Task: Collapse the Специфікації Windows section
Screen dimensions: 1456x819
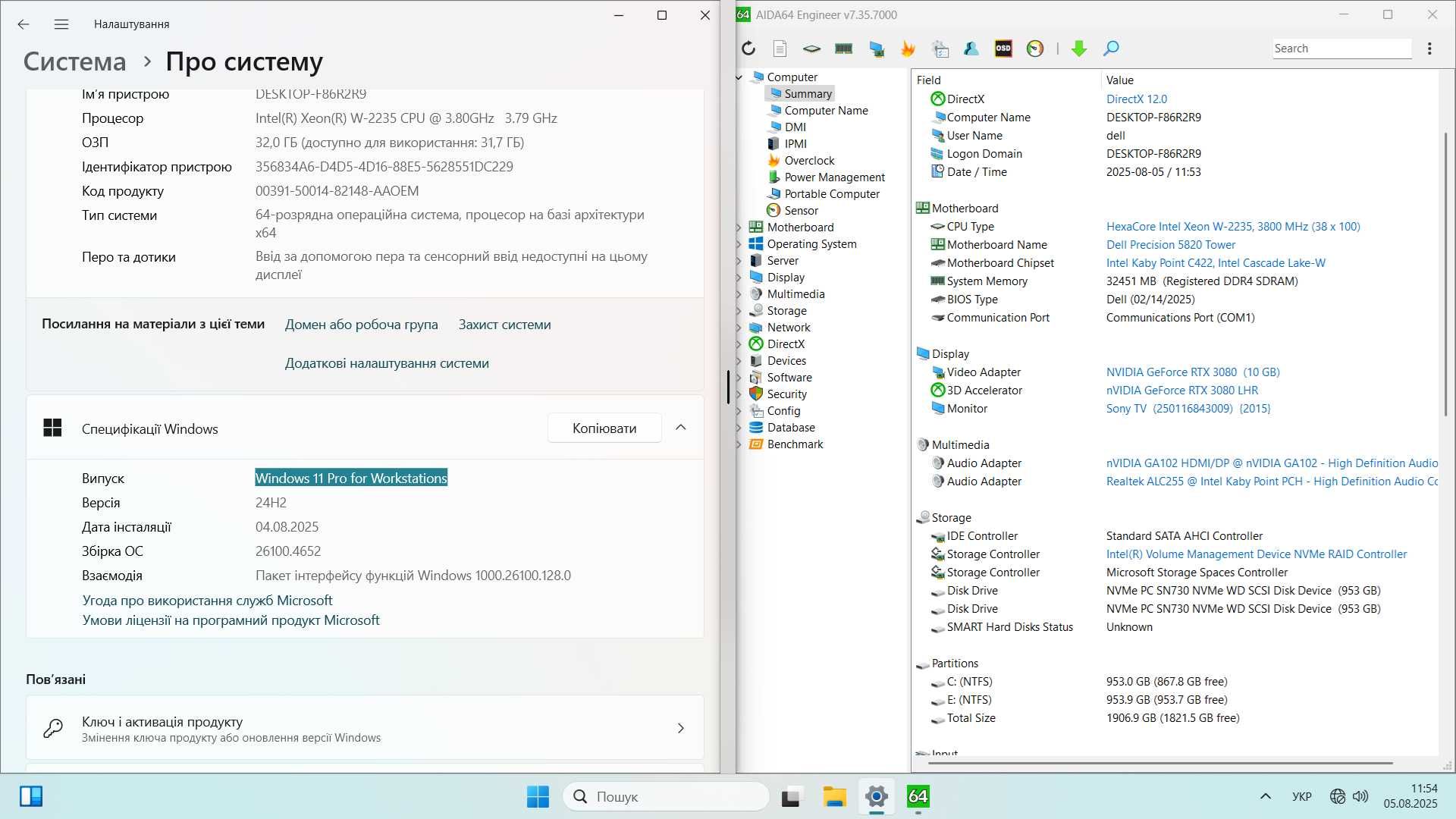Action: point(681,428)
